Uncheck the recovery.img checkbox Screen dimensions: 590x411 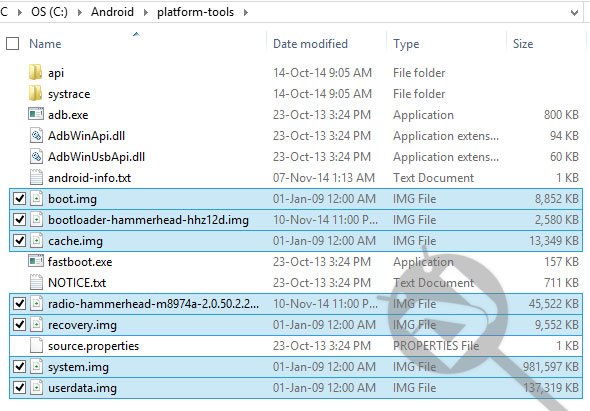19,325
